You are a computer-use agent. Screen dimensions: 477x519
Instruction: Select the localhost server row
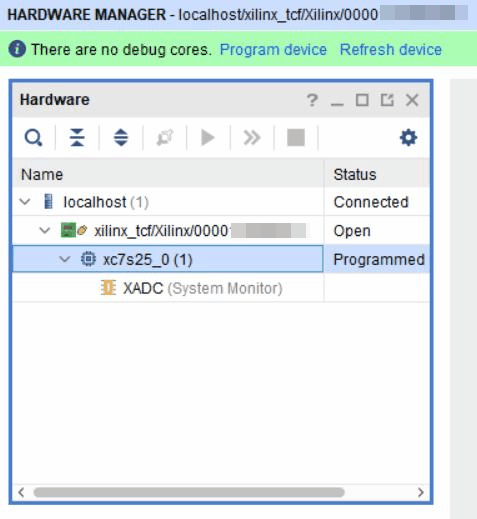coord(221,202)
